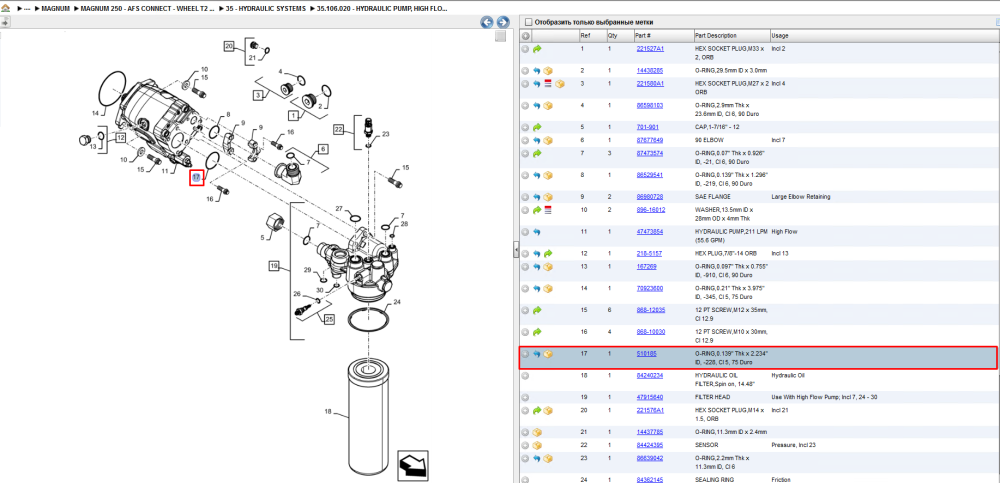Screen dimensions: 1000x483
Task: Click green arrow icon for part 868-12035
Action: 537,310
